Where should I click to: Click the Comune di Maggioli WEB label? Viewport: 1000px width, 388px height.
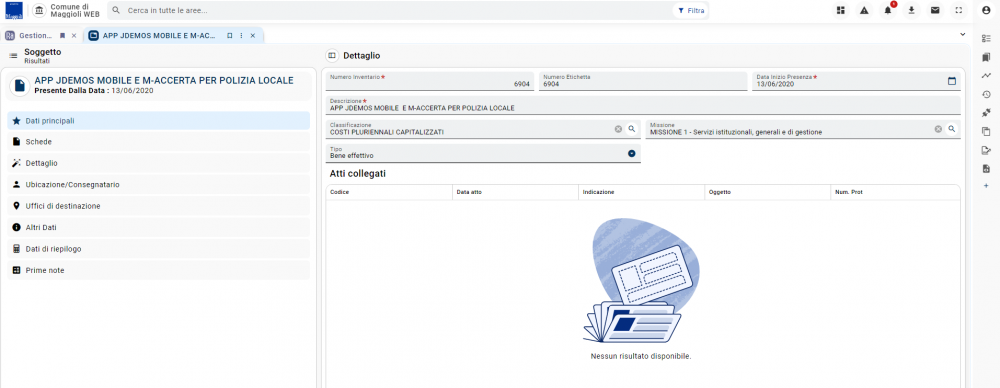75,10
